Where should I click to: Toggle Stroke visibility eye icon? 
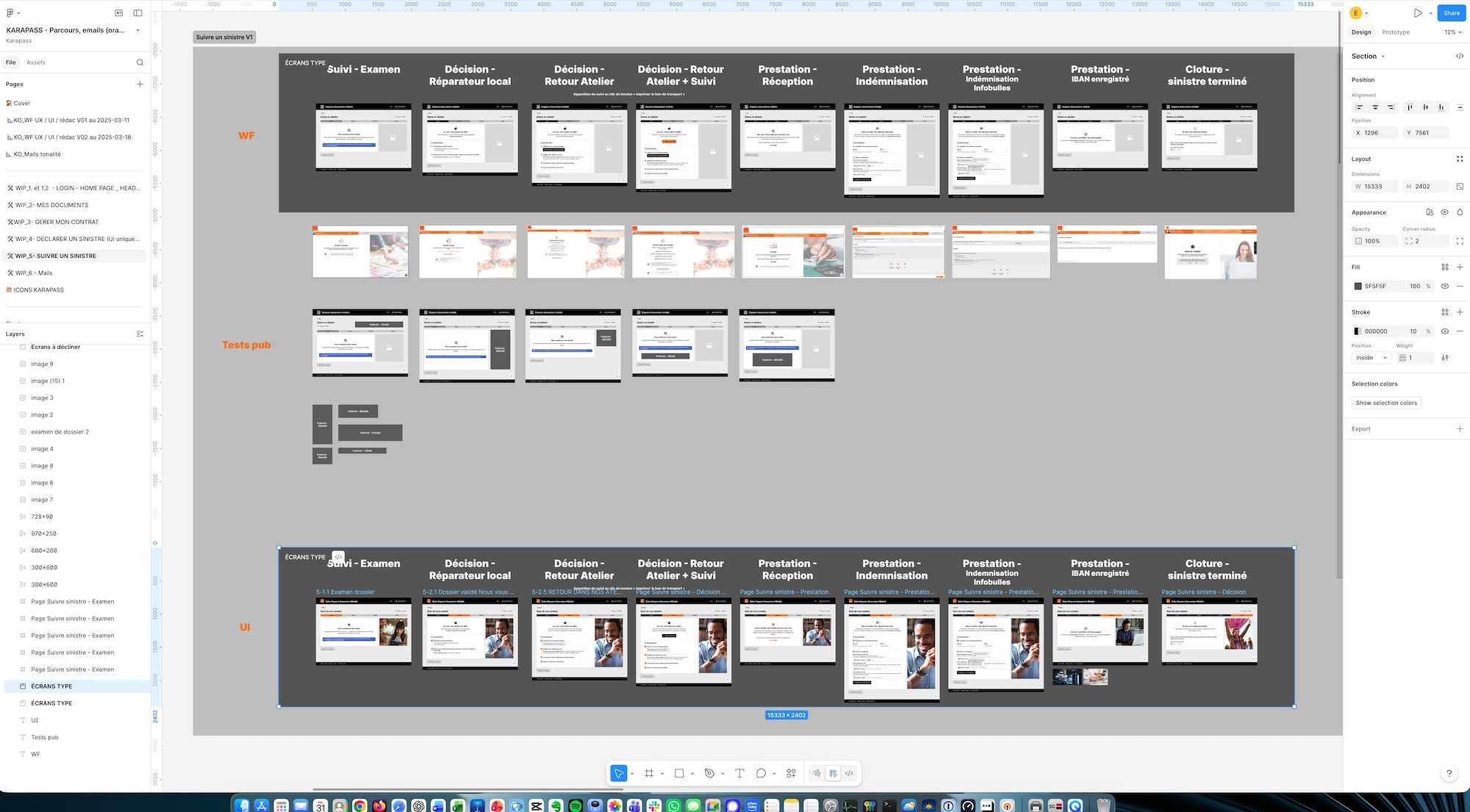pos(1444,331)
